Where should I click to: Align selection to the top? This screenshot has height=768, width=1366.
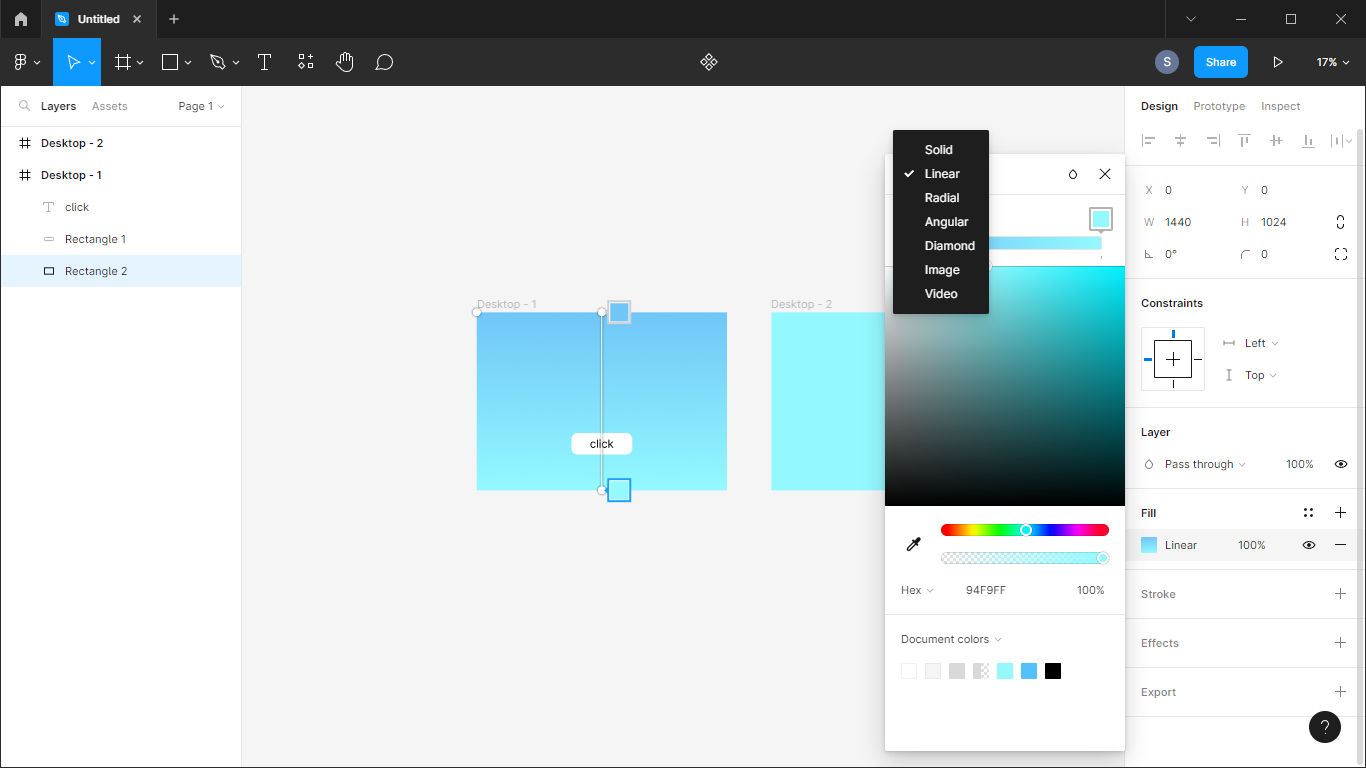coord(1244,141)
